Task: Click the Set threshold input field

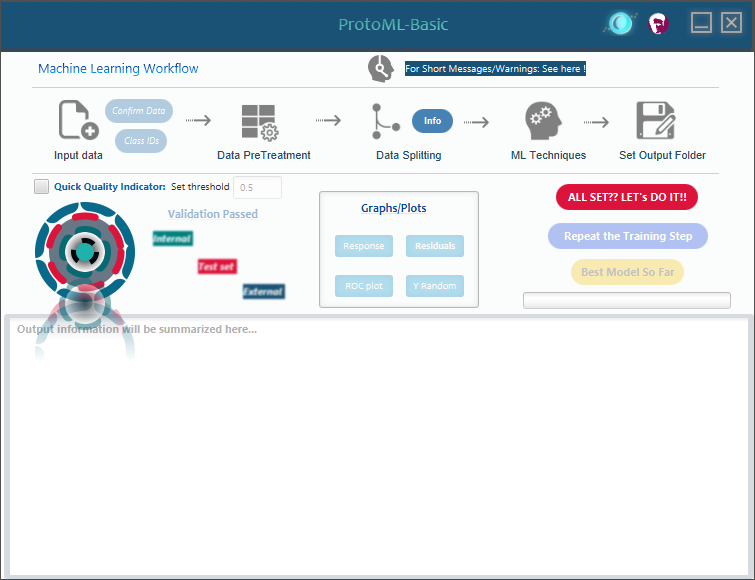Action: click(x=257, y=187)
